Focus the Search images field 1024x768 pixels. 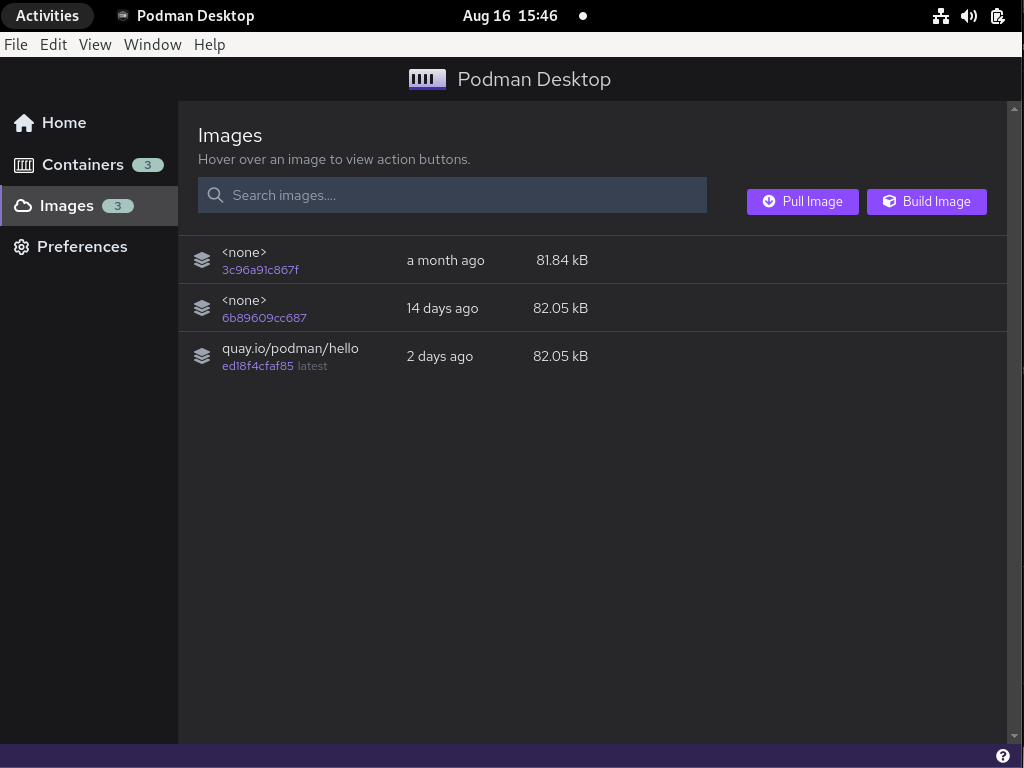(x=452, y=195)
